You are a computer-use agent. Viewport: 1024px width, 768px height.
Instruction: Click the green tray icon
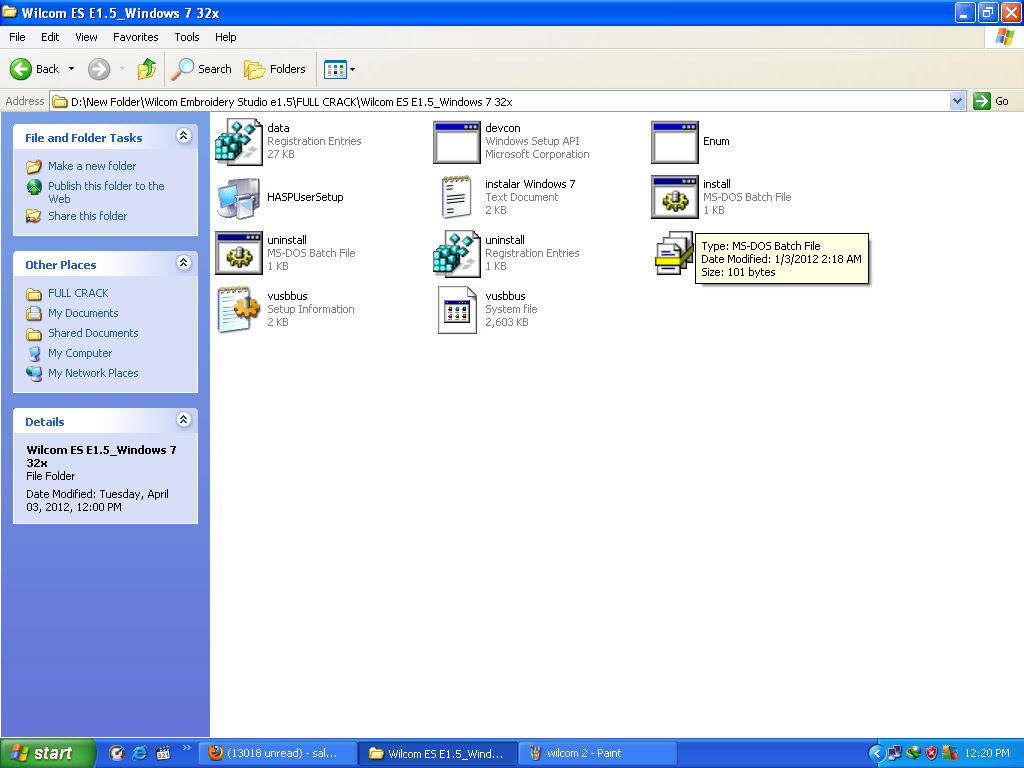coord(913,754)
